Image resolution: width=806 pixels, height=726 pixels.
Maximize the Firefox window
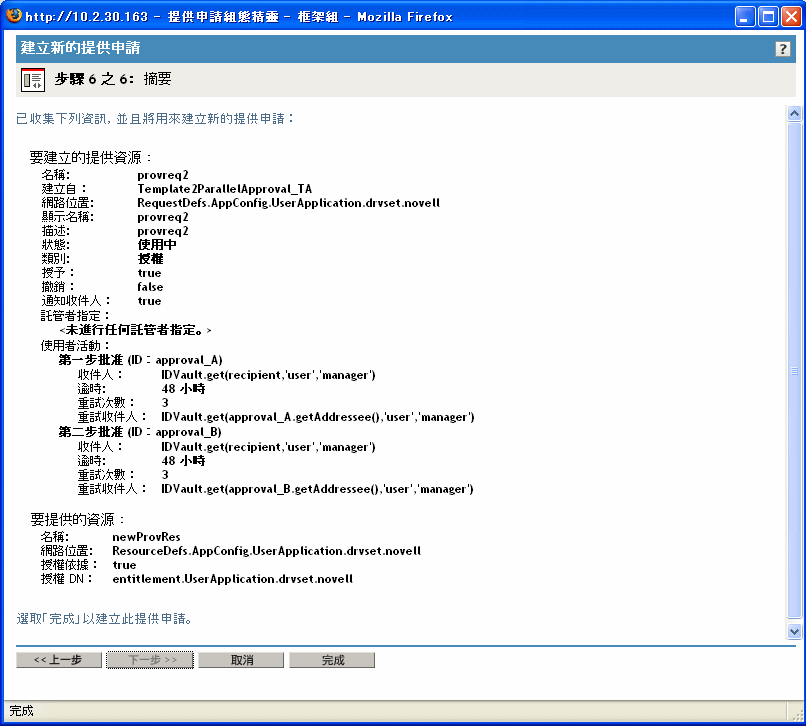pos(768,16)
